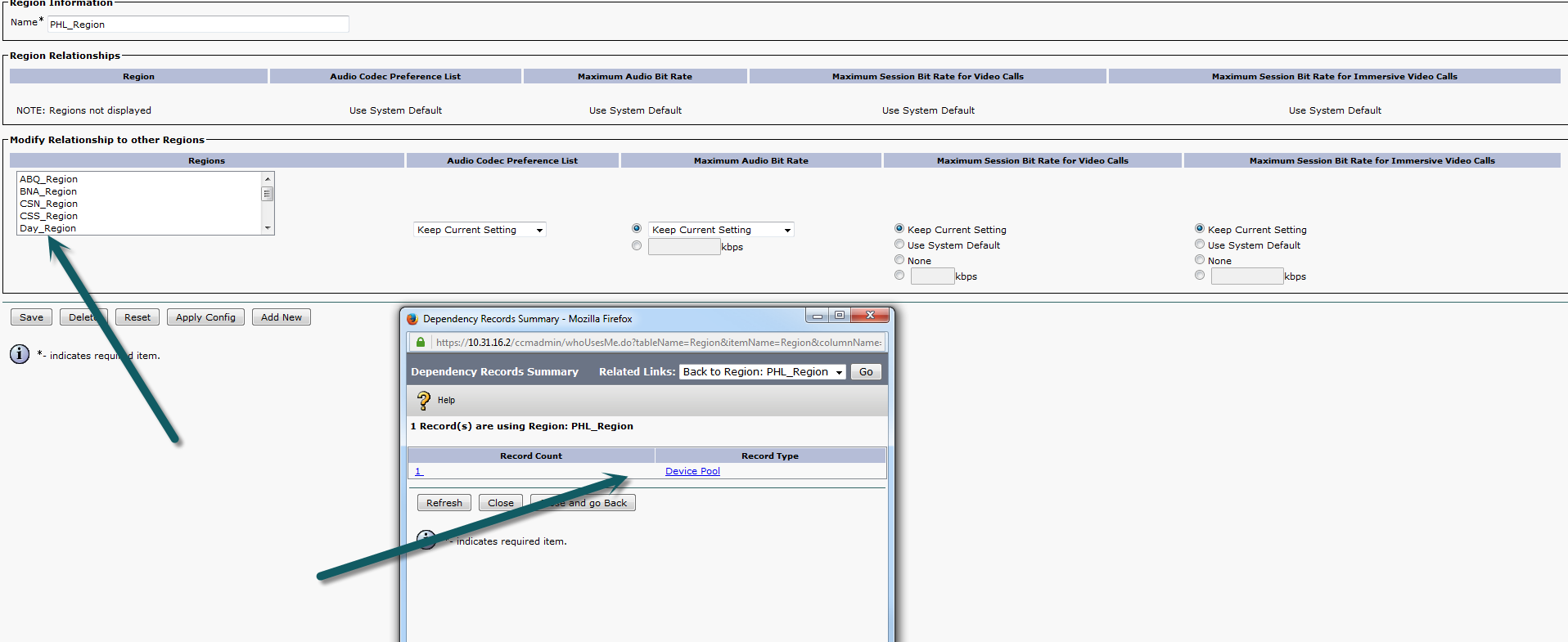Image resolution: width=1568 pixels, height=642 pixels.
Task: Select BNA_Region in Regions list
Action: [48, 191]
